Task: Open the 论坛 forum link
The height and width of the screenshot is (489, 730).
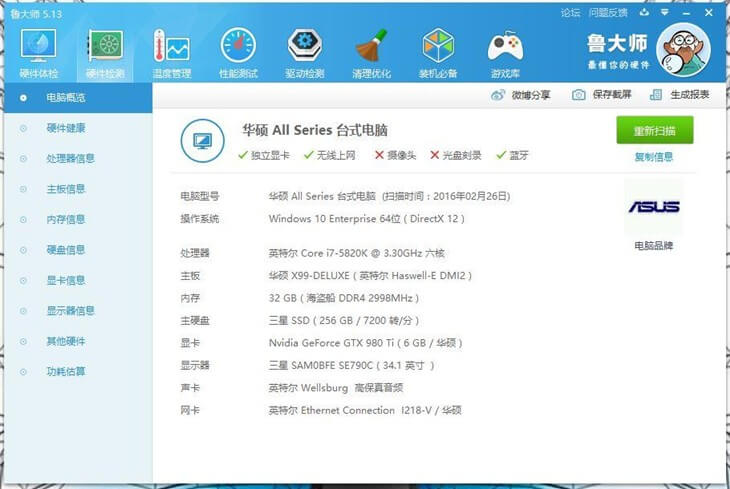Action: 570,12
